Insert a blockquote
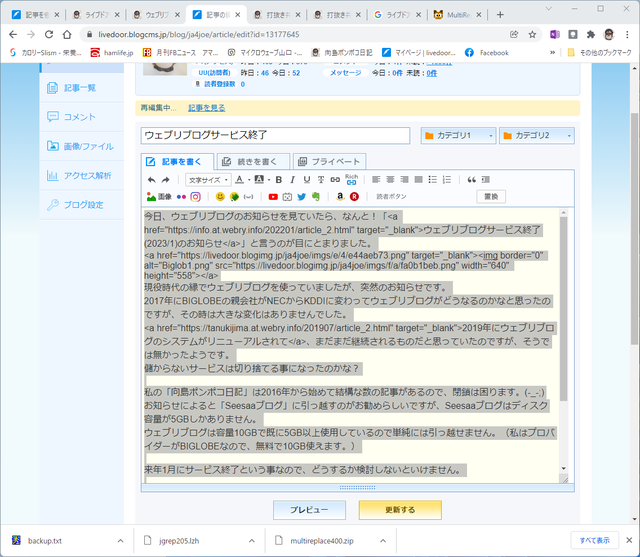Image resolution: width=640 pixels, height=557 pixels. click(471, 180)
